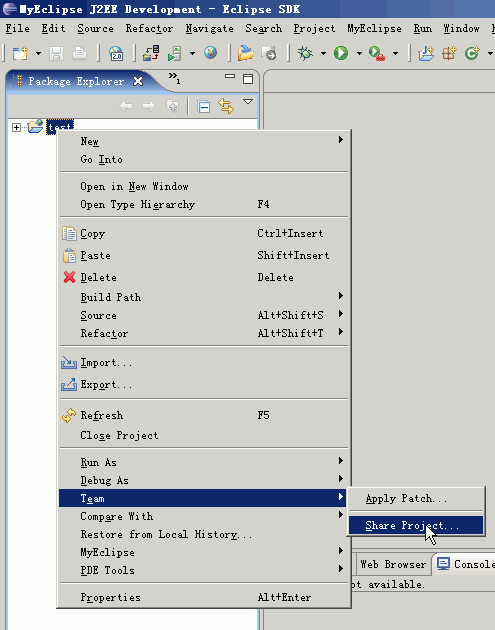Open the Package Explorer view menu triangle

click(248, 102)
